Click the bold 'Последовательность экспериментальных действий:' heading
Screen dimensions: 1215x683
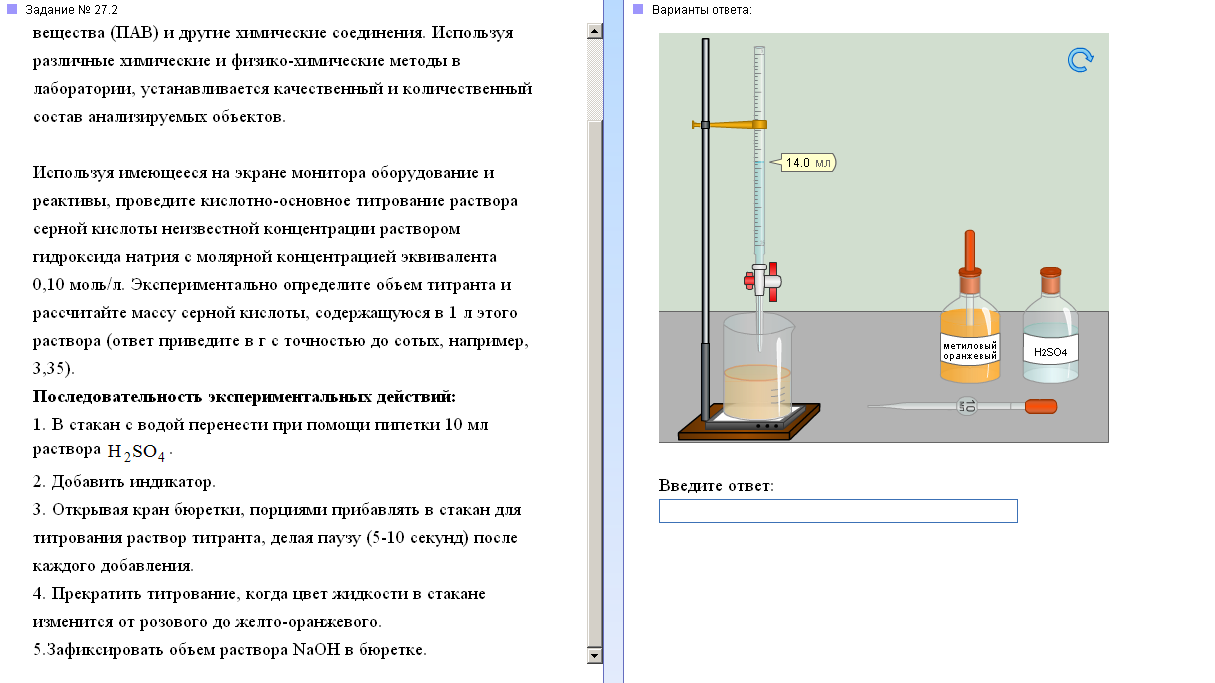click(244, 396)
